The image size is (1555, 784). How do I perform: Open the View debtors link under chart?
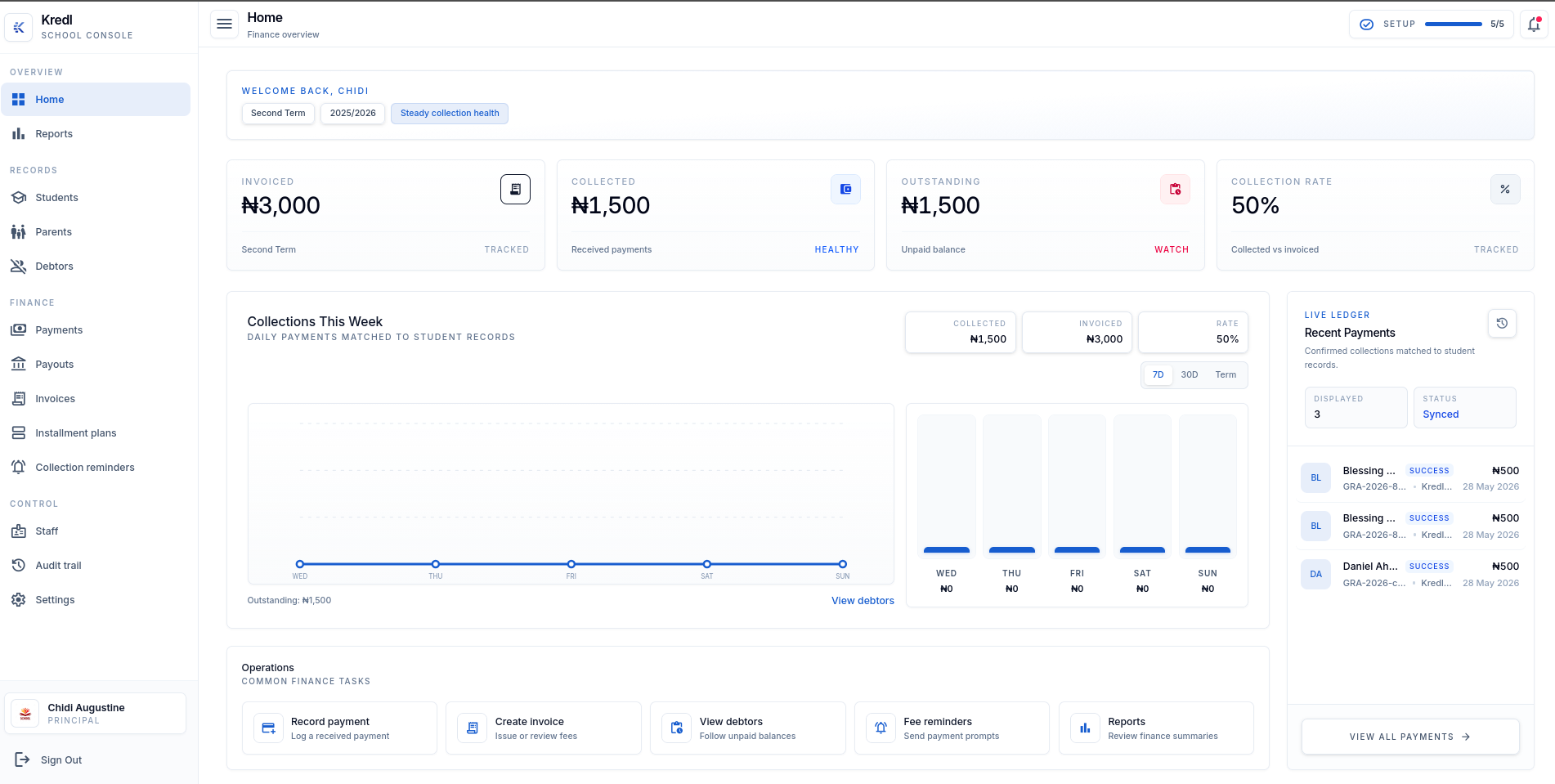[863, 601]
